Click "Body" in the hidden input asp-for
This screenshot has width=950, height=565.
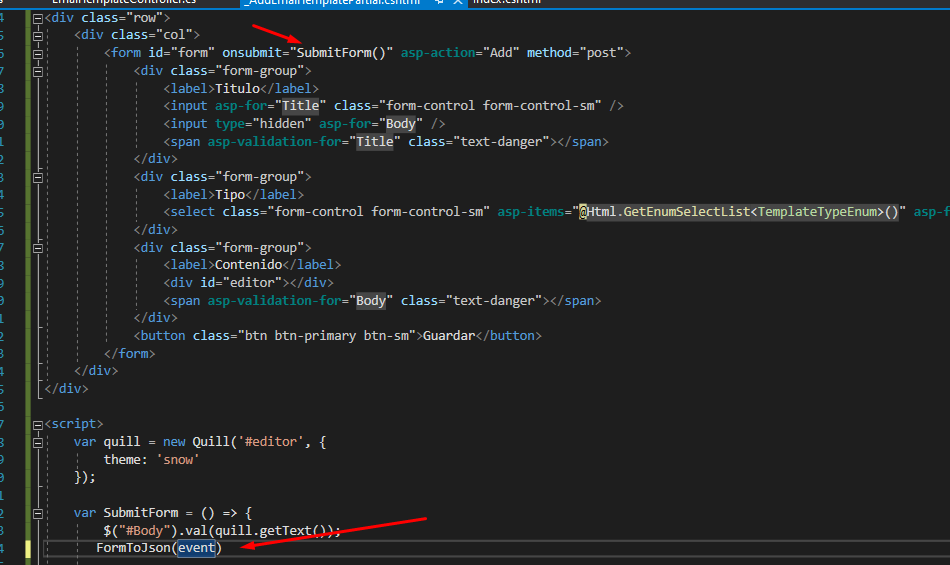coord(400,124)
